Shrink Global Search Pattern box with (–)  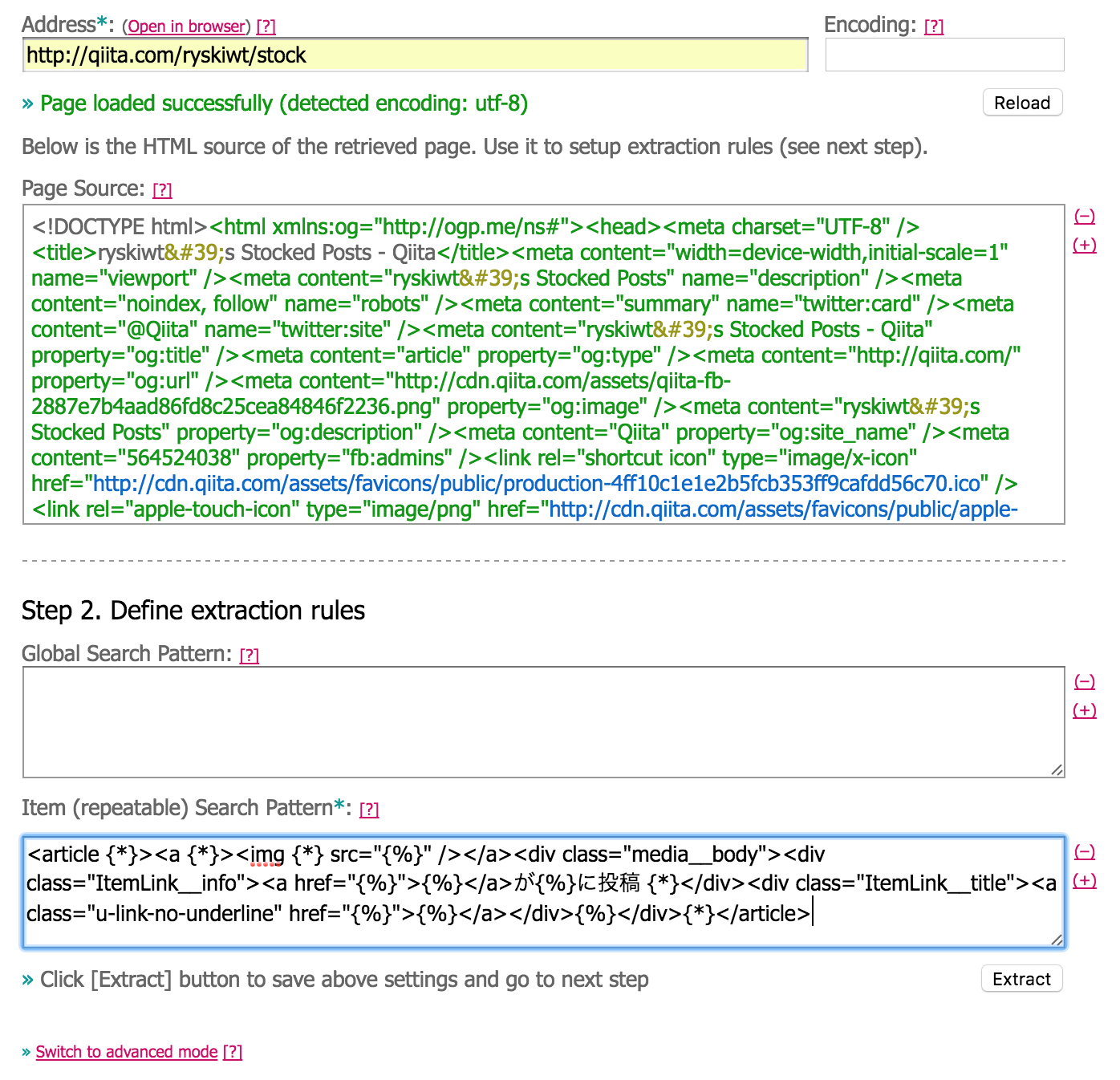coord(1085,681)
